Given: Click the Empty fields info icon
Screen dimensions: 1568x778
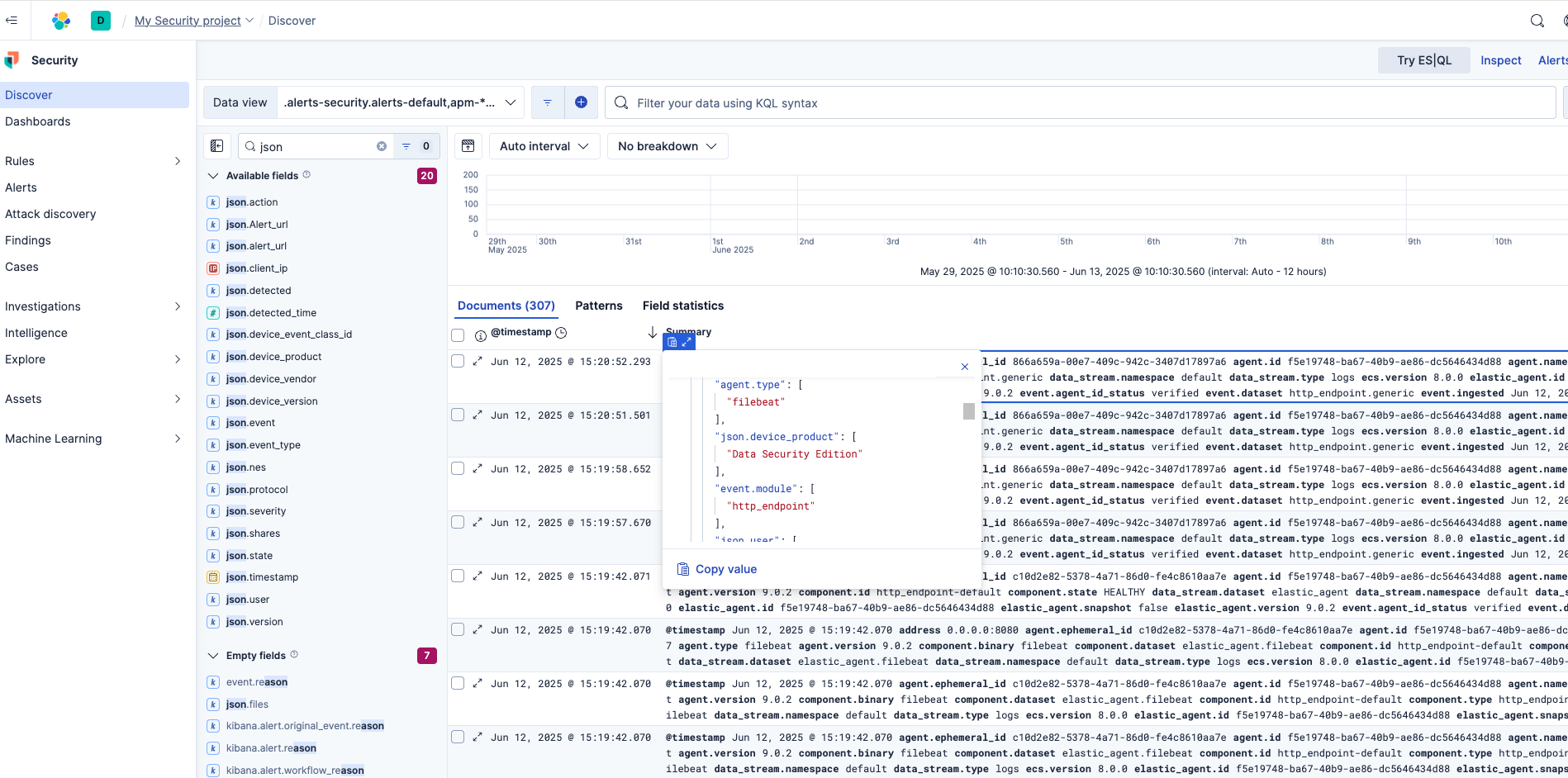Looking at the screenshot, I should coord(294,655).
